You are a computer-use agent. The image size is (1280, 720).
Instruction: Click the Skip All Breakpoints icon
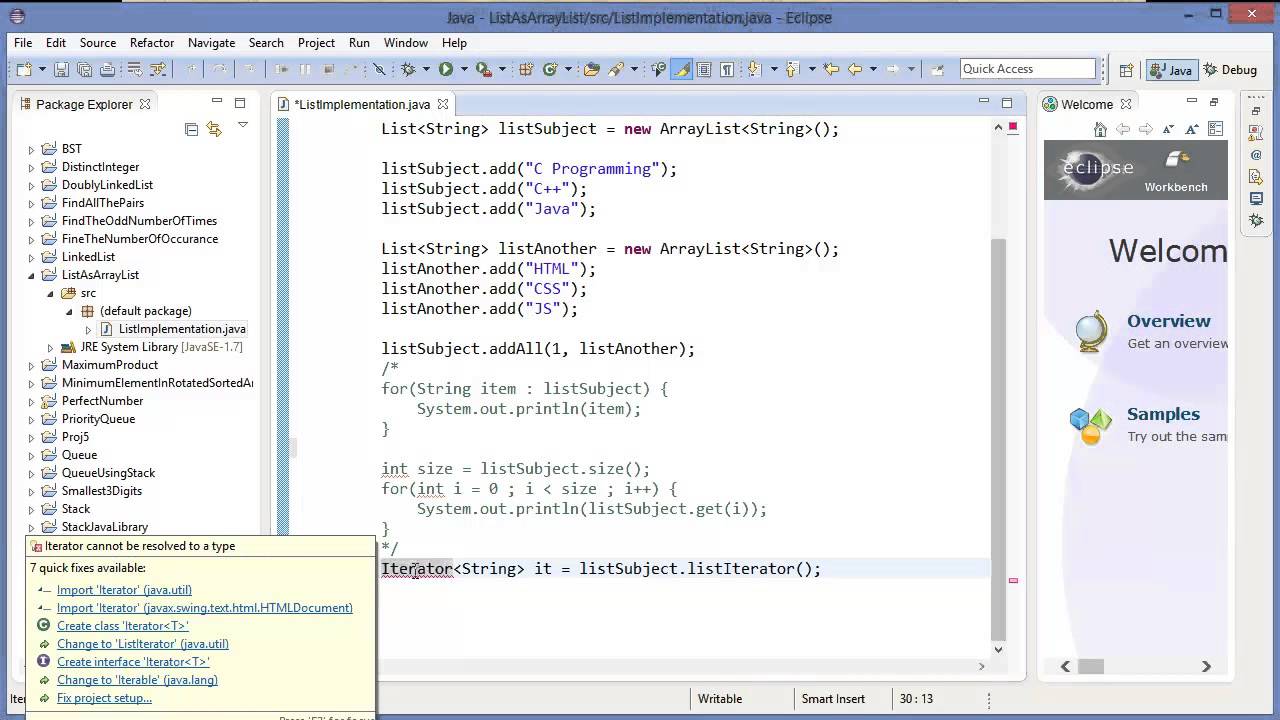coord(379,69)
